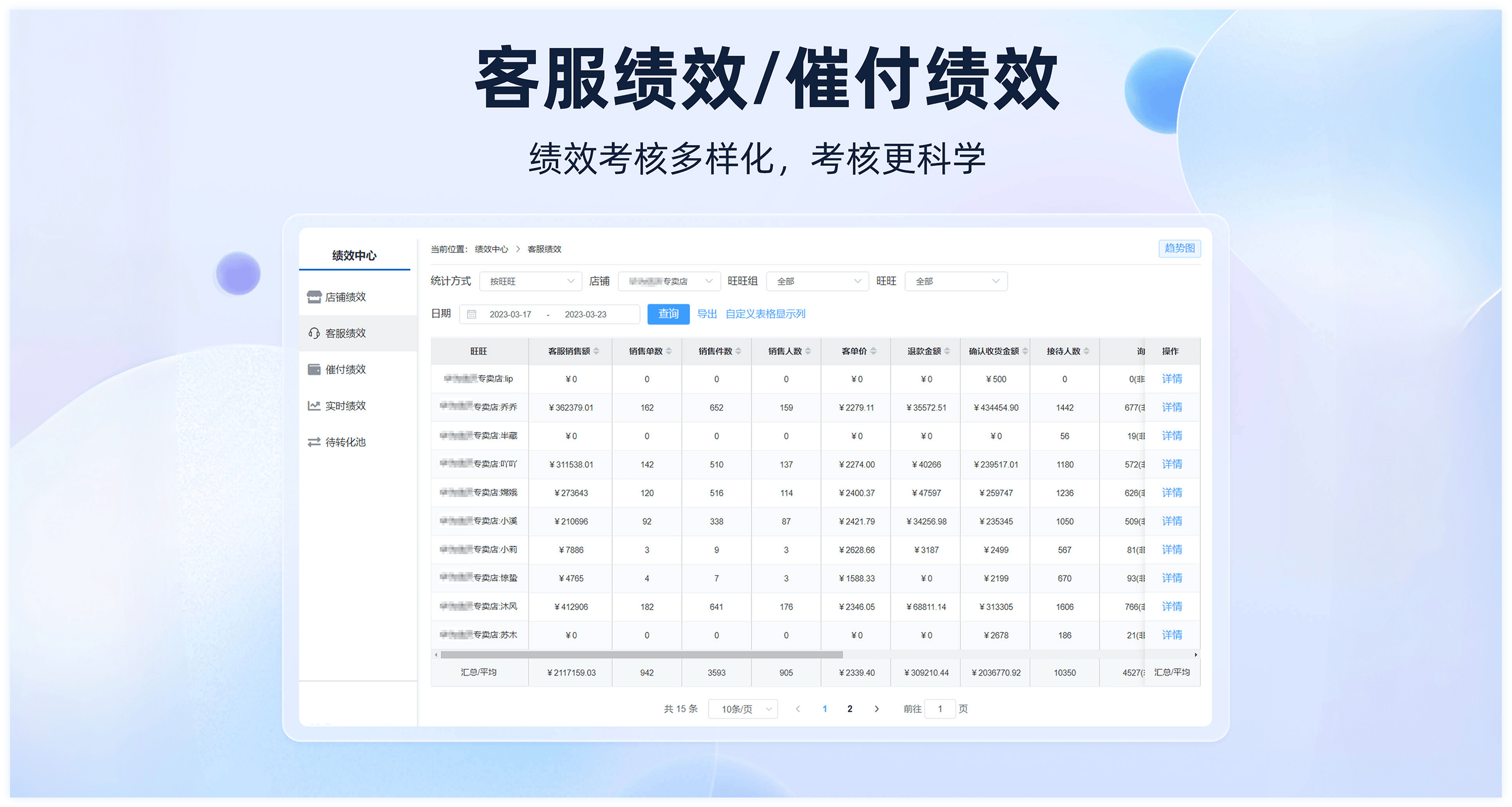1512x807 pixels.
Task: Open 详情 for 专卖店:lip row
Action: [x=1172, y=379]
